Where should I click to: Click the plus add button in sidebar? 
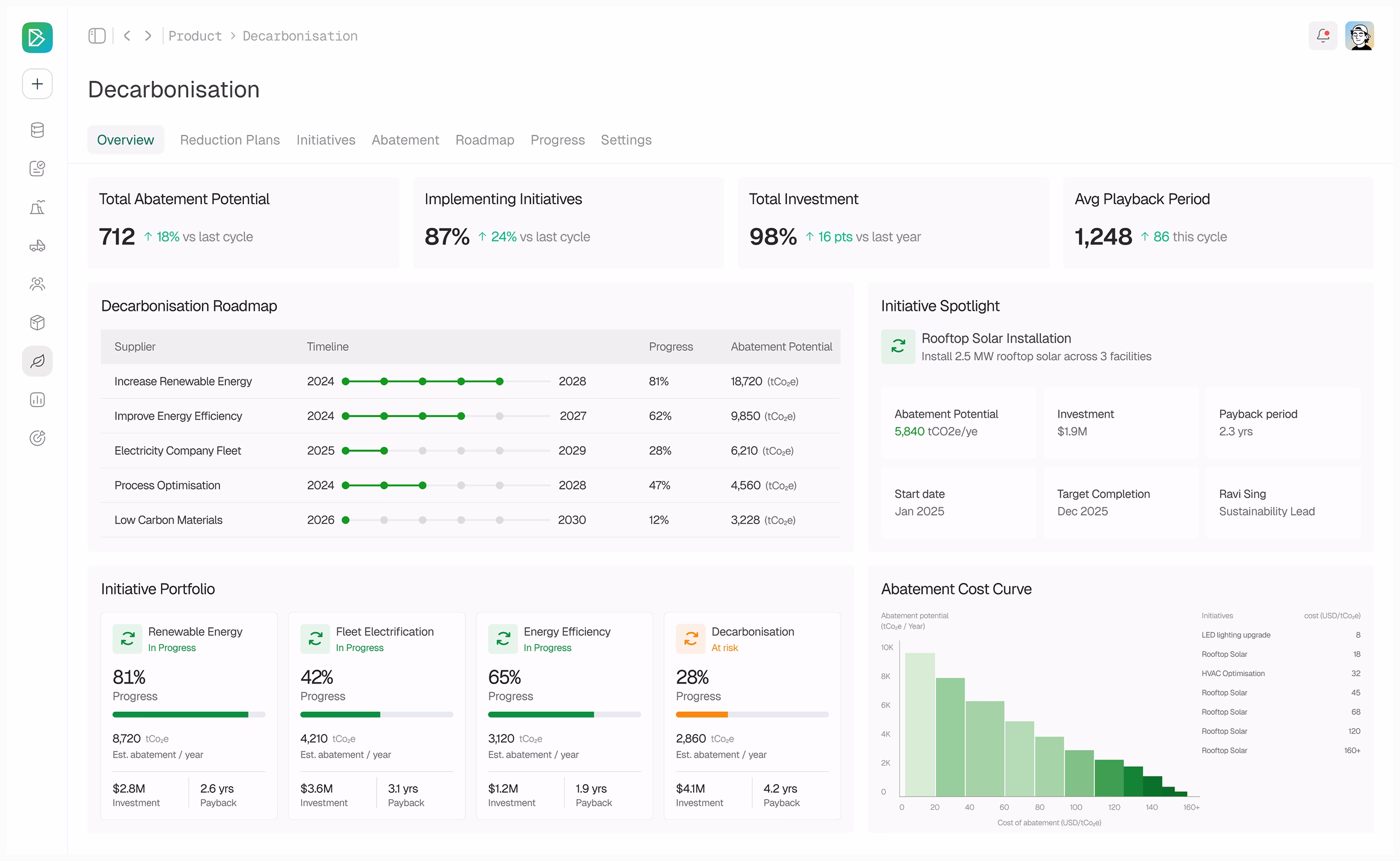click(x=37, y=85)
